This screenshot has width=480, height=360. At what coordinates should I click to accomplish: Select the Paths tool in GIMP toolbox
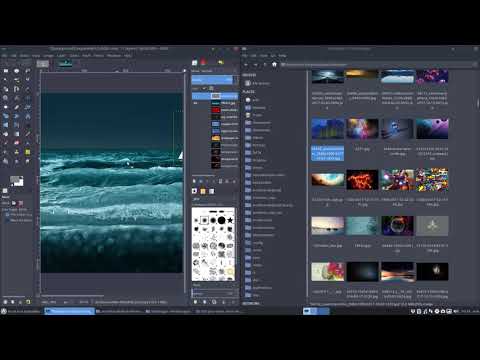[16, 89]
